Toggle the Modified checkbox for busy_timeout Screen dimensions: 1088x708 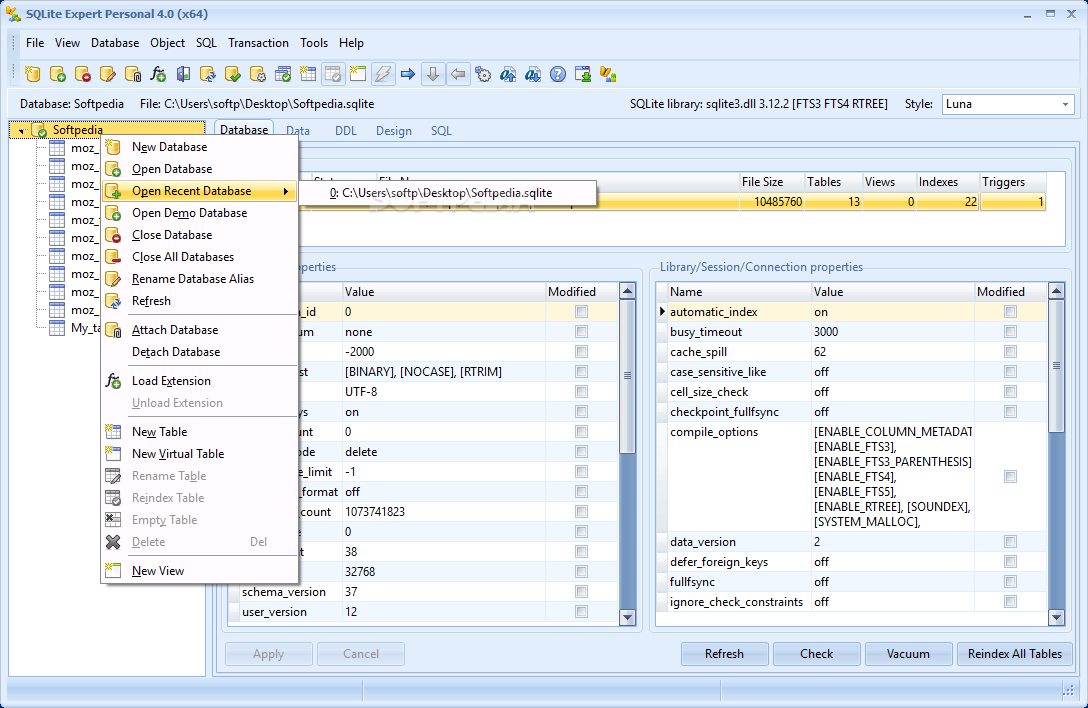pyautogui.click(x=1010, y=332)
